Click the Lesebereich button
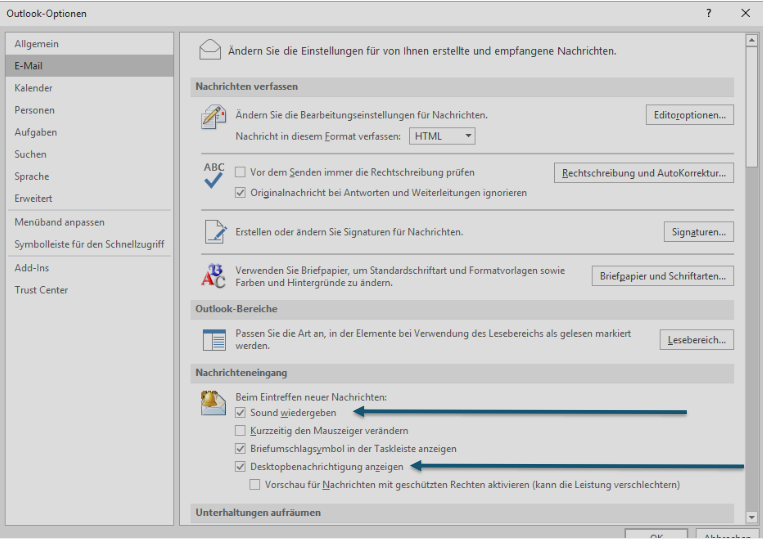The width and height of the screenshot is (763, 539). coord(696,340)
